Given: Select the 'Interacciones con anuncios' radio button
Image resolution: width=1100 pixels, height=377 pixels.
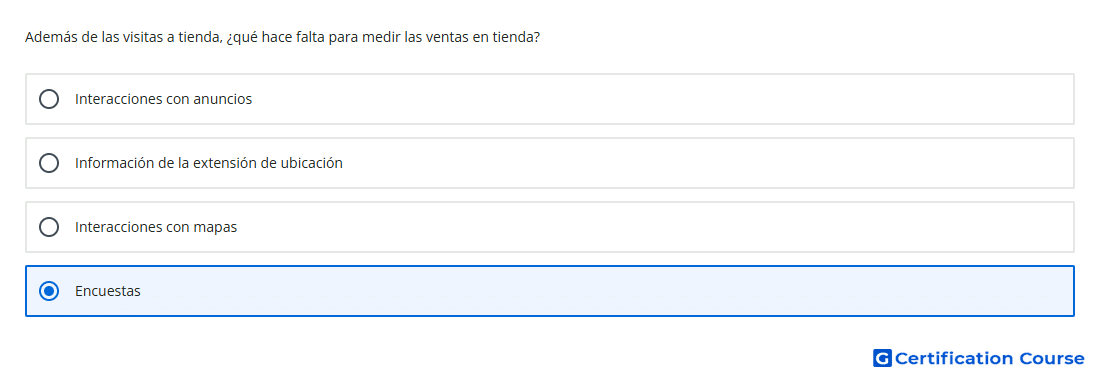Looking at the screenshot, I should point(49,99).
